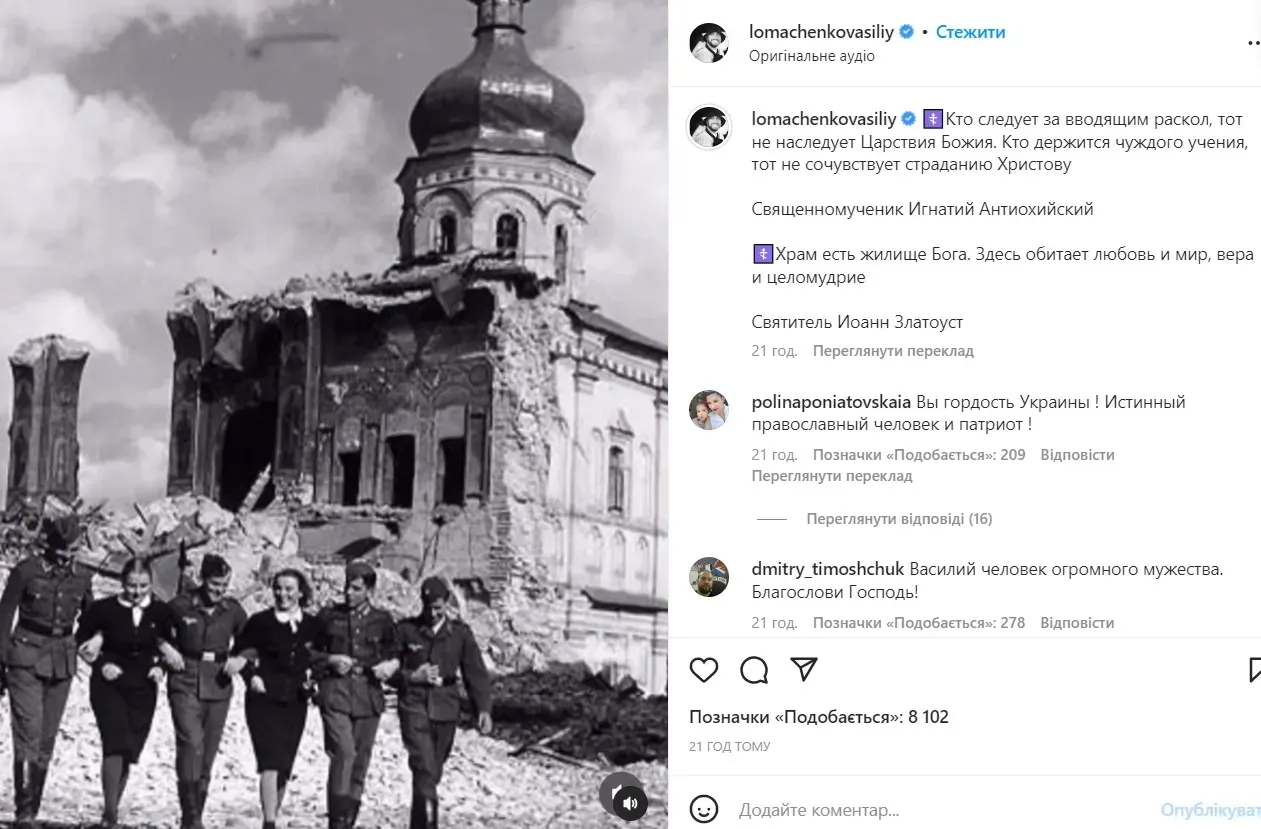
Task: Expand replies with Переглянути відповіді (16)
Action: (x=899, y=519)
